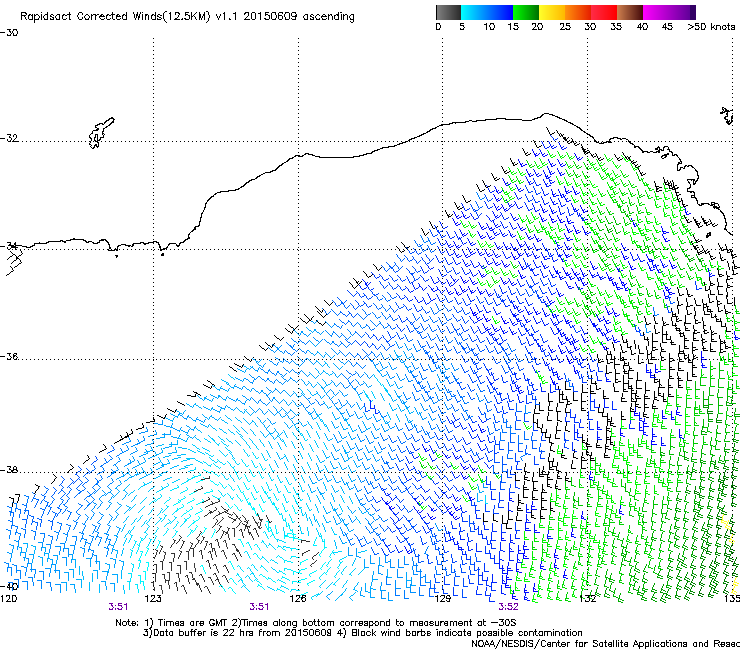Image resolution: width=740 pixels, height=650 pixels.
Task: Click the blue 10-15 knots legend segment
Action: click(500, 12)
